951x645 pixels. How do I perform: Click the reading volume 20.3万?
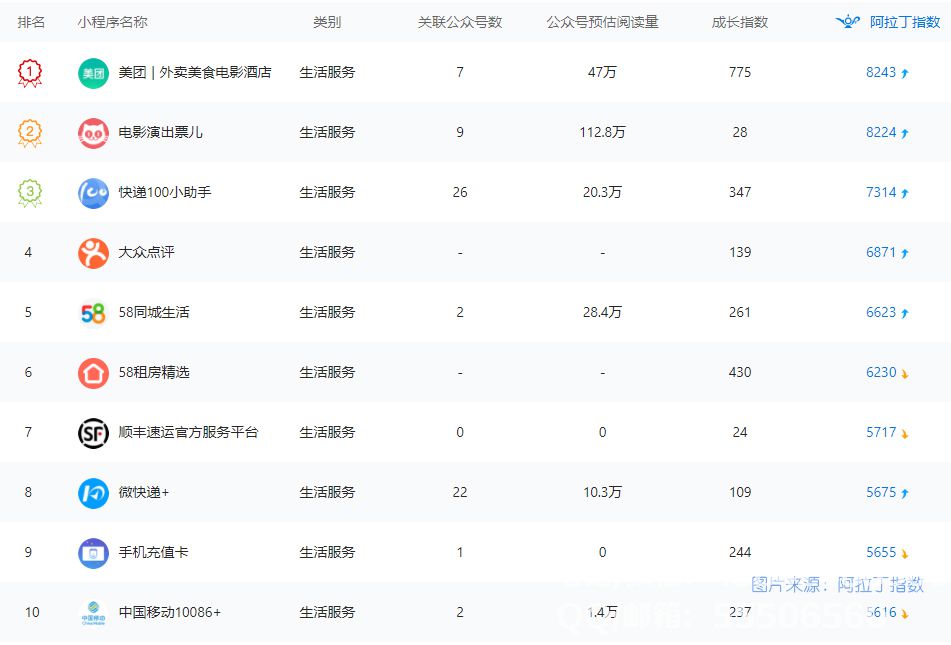(602, 192)
